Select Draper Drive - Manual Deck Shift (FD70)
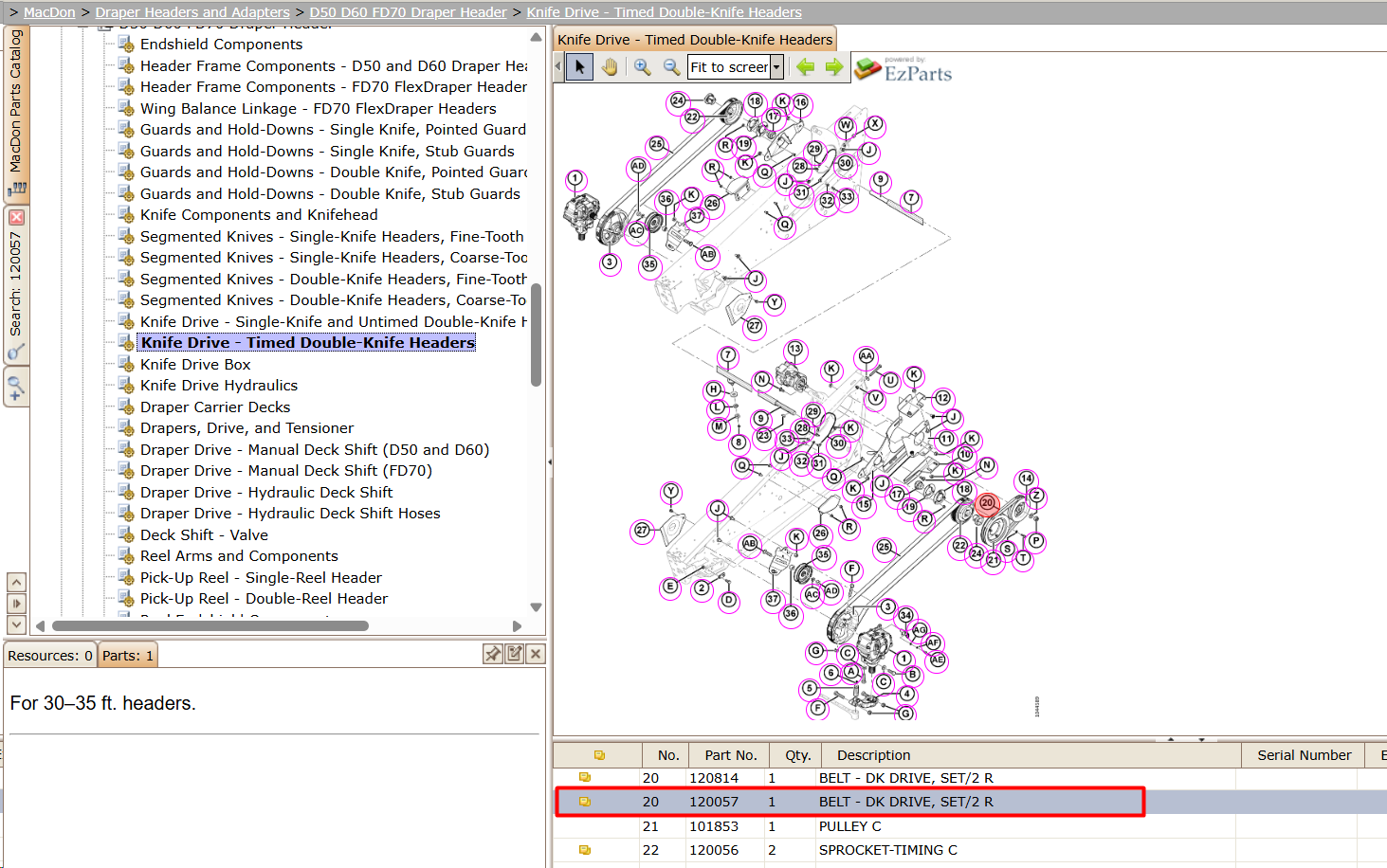1387x868 pixels. coord(286,471)
